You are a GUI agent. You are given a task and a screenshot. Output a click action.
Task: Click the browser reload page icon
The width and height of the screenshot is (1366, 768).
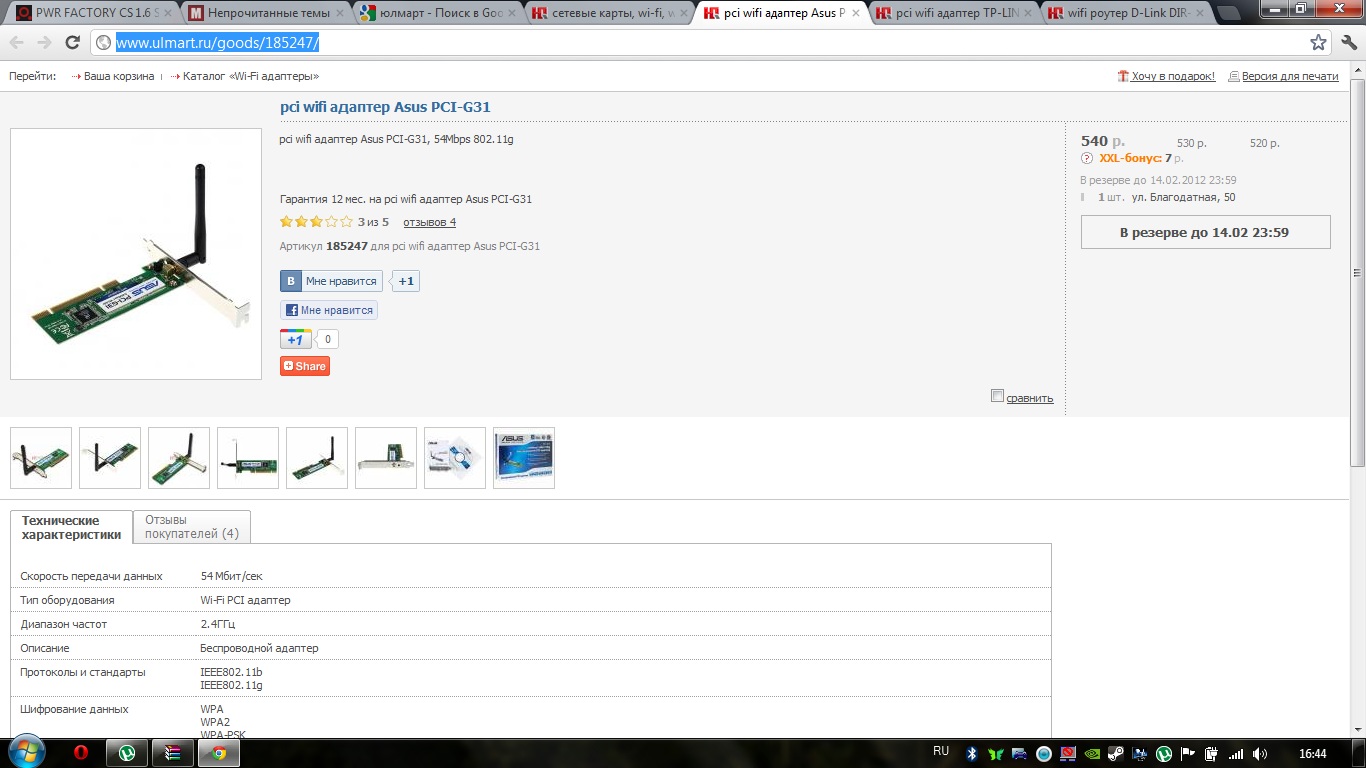pyautogui.click(x=72, y=42)
